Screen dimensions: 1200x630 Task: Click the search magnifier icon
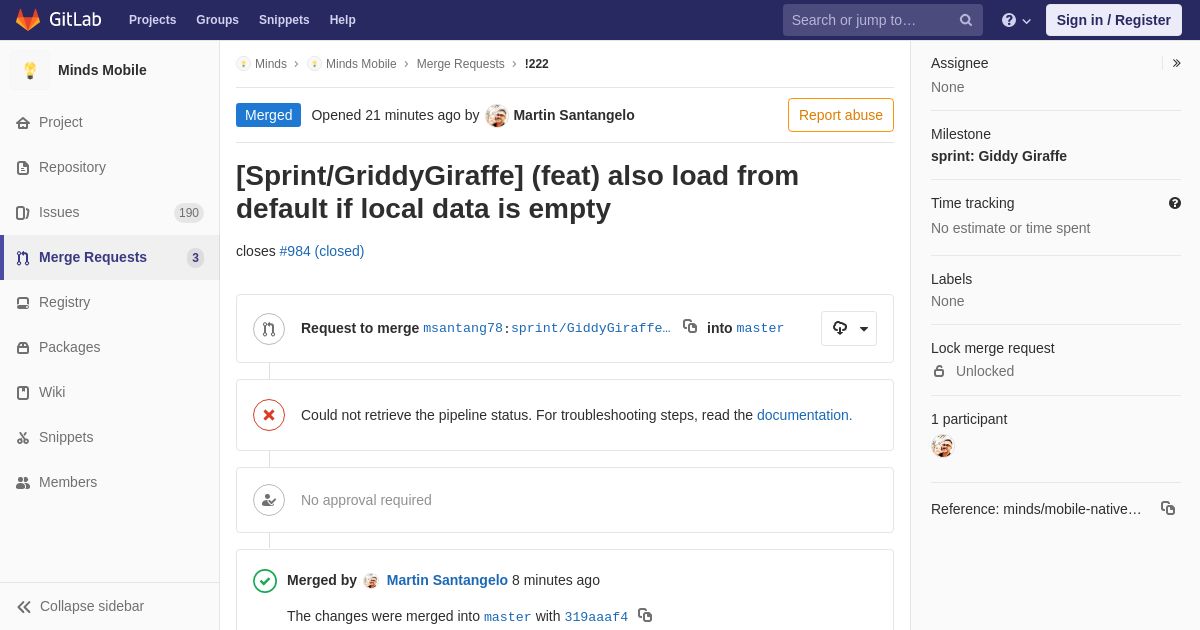click(966, 20)
